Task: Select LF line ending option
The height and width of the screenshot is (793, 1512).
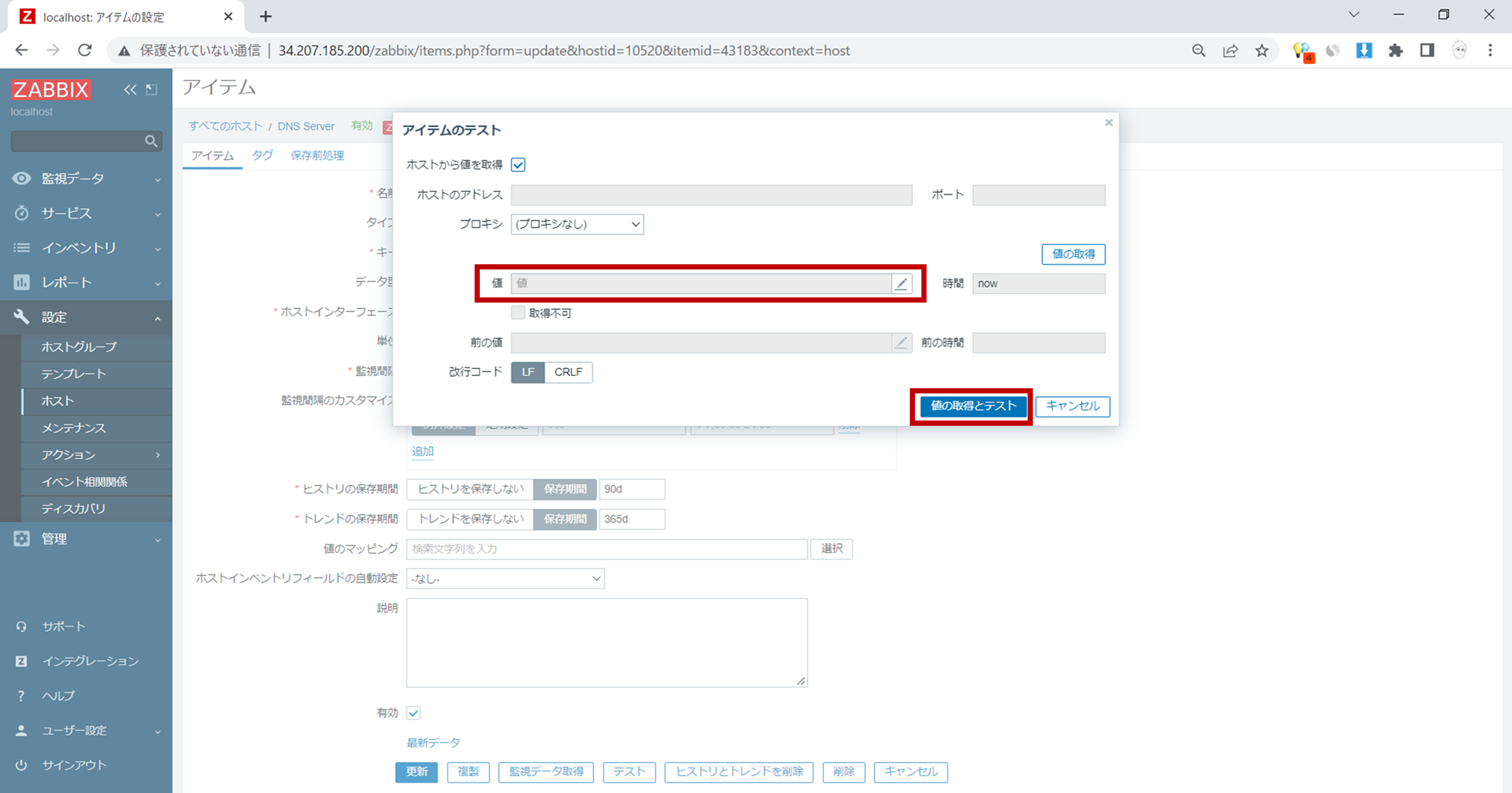Action: 528,372
